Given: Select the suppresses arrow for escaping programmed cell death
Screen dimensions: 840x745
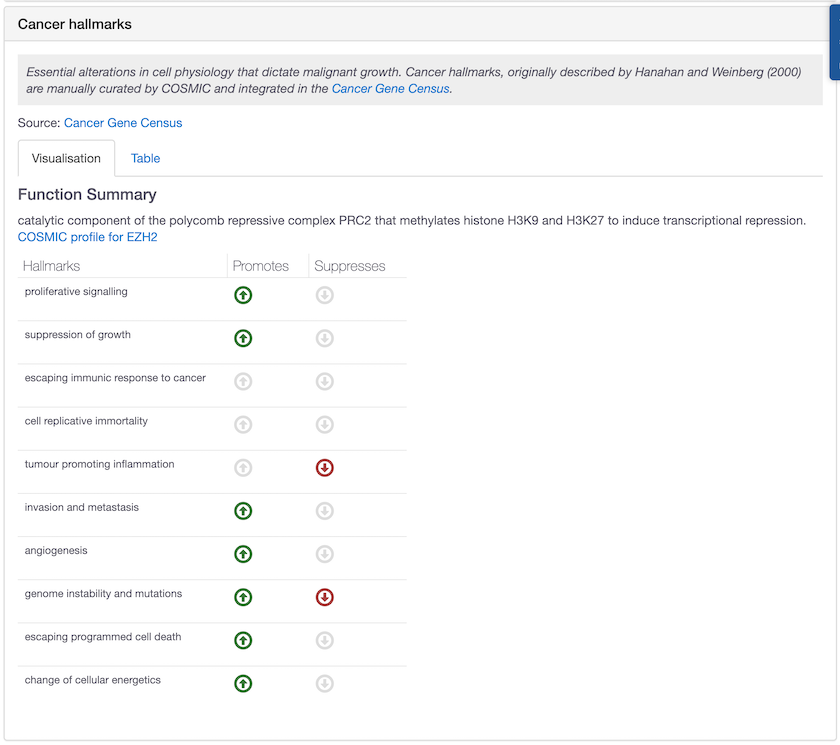Looking at the screenshot, I should coord(325,640).
